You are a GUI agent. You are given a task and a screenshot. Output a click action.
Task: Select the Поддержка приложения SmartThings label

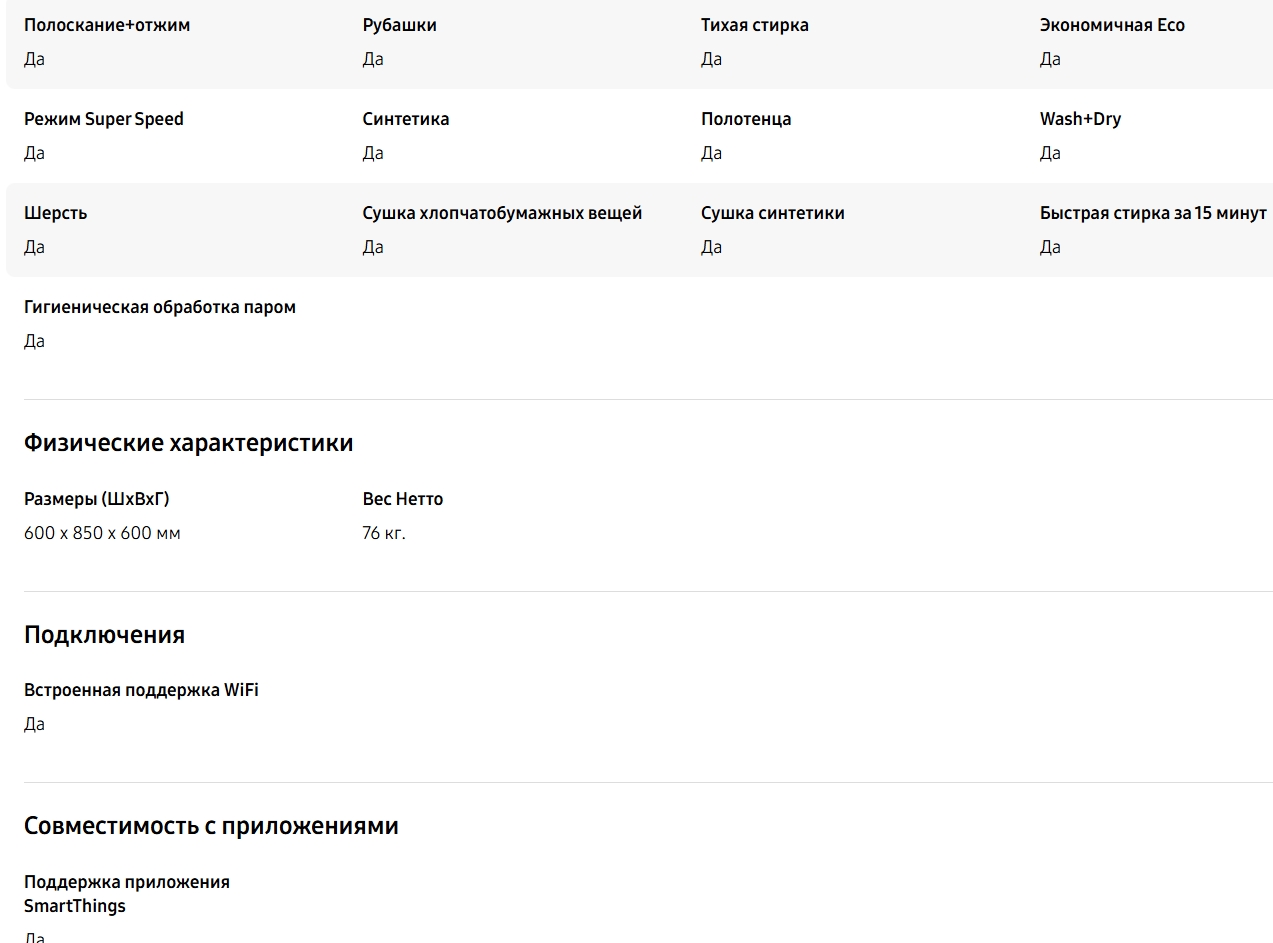click(x=127, y=894)
